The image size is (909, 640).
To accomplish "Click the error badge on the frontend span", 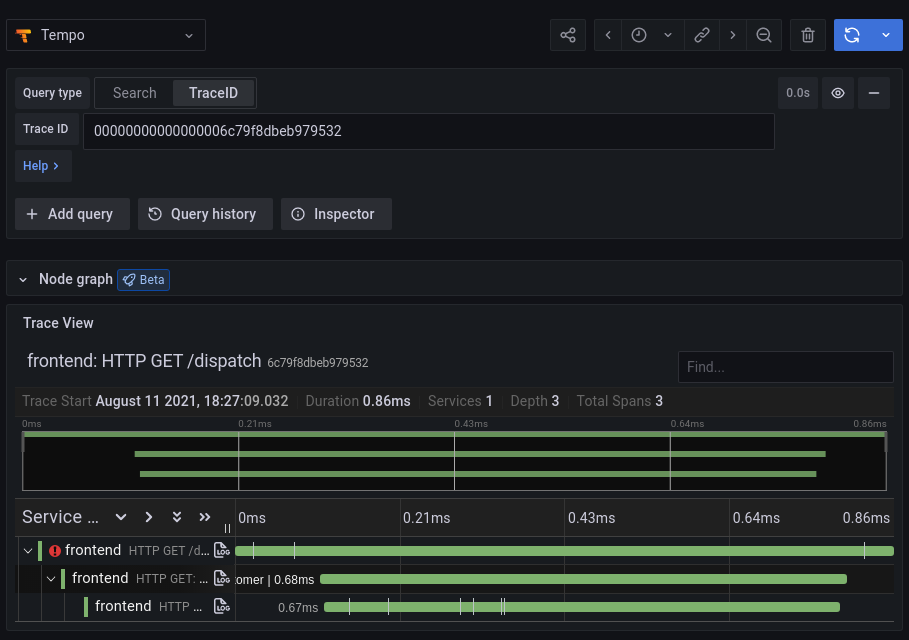I will [x=55, y=549].
